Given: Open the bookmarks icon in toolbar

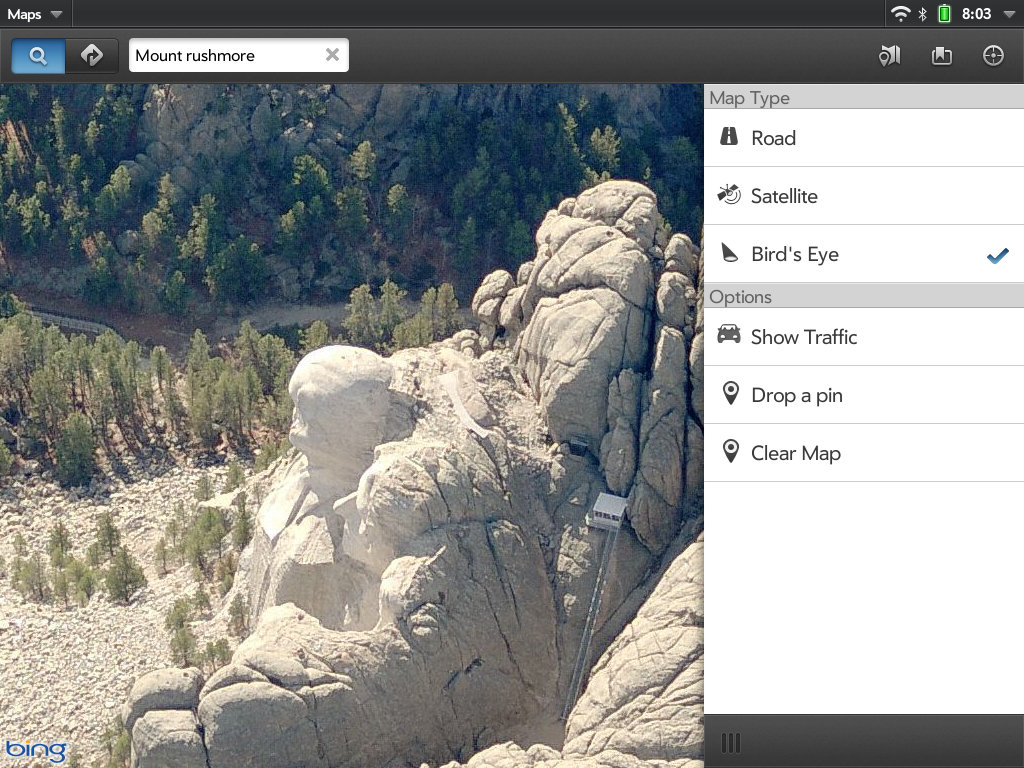Looking at the screenshot, I should (x=941, y=56).
